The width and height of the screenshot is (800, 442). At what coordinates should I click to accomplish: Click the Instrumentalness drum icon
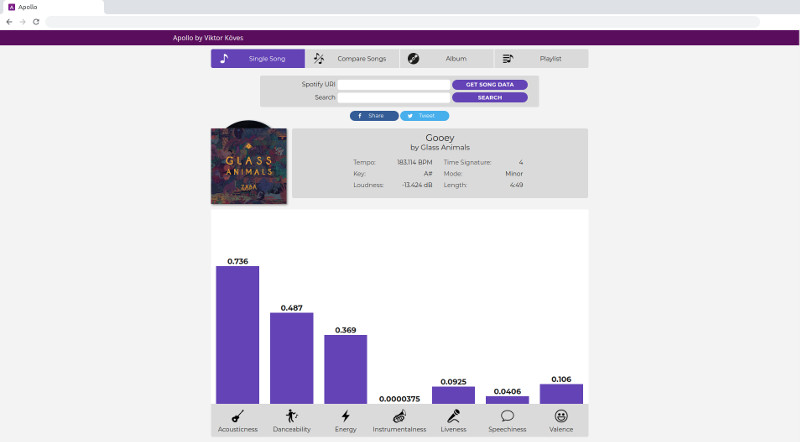pyautogui.click(x=399, y=416)
